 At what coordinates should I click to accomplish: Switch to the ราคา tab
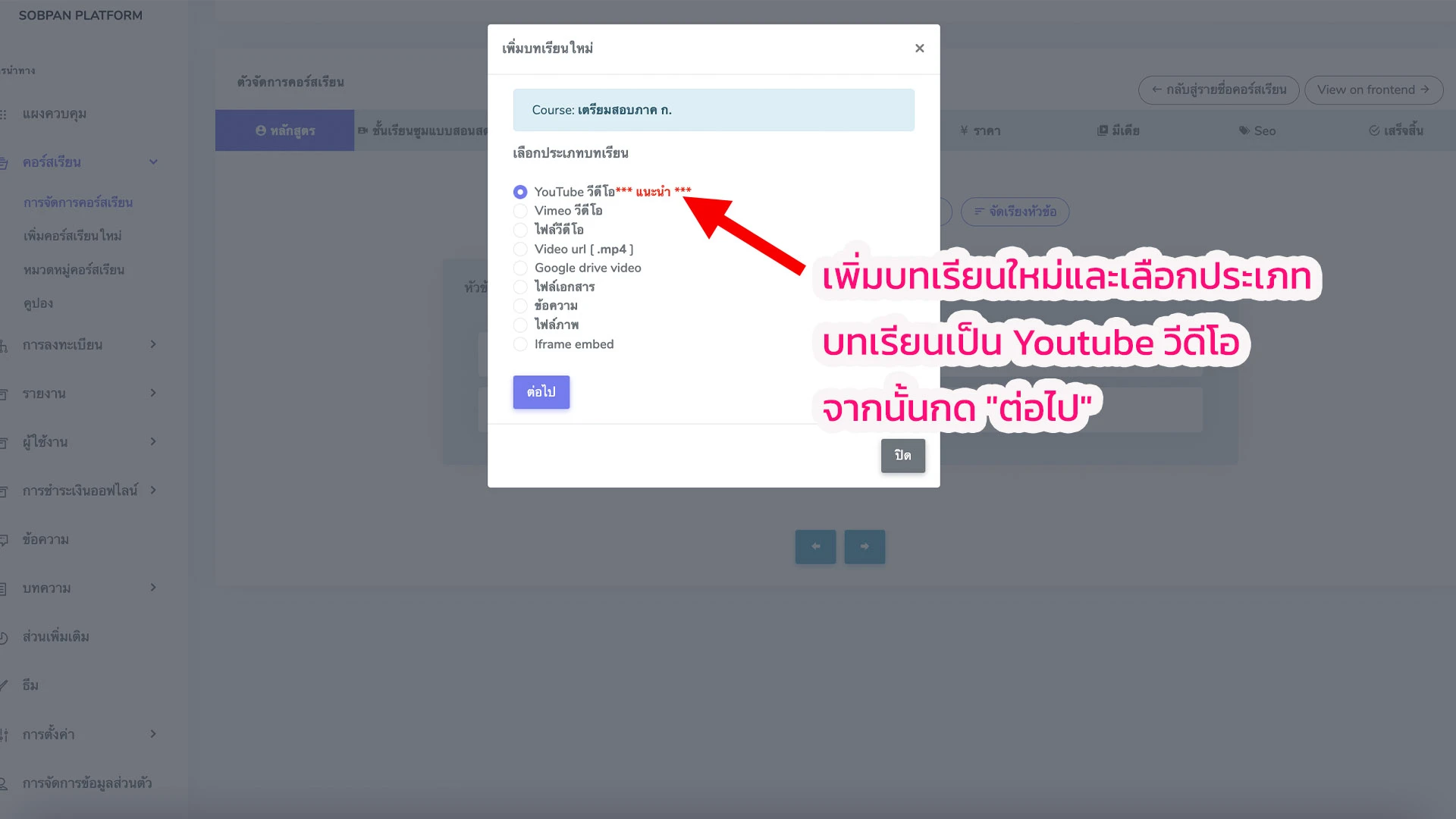pyautogui.click(x=980, y=130)
